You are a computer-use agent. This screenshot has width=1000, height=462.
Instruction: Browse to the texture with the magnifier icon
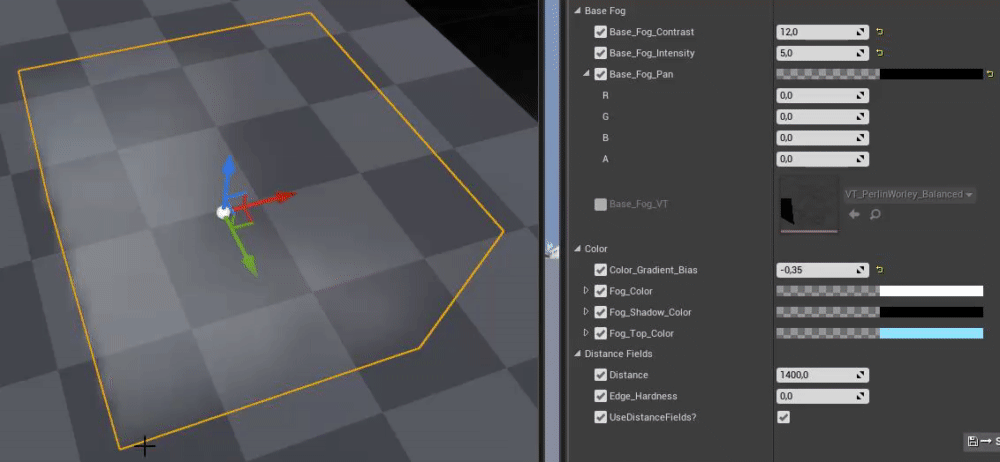875,214
